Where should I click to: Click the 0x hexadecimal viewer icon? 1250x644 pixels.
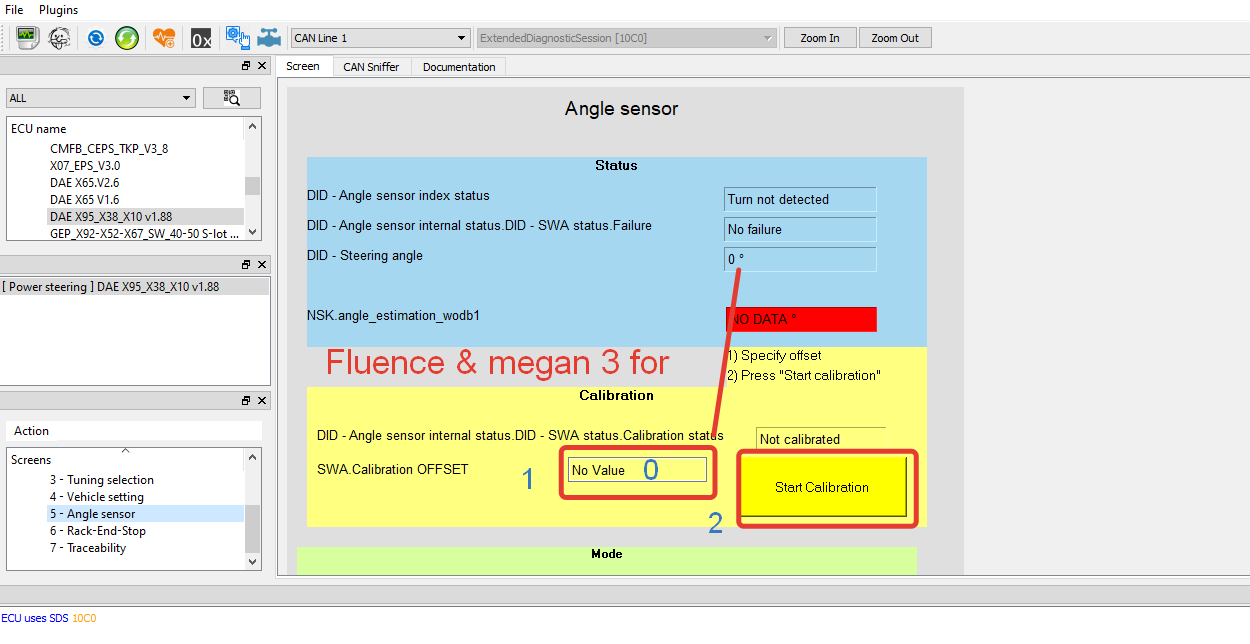(x=201, y=37)
